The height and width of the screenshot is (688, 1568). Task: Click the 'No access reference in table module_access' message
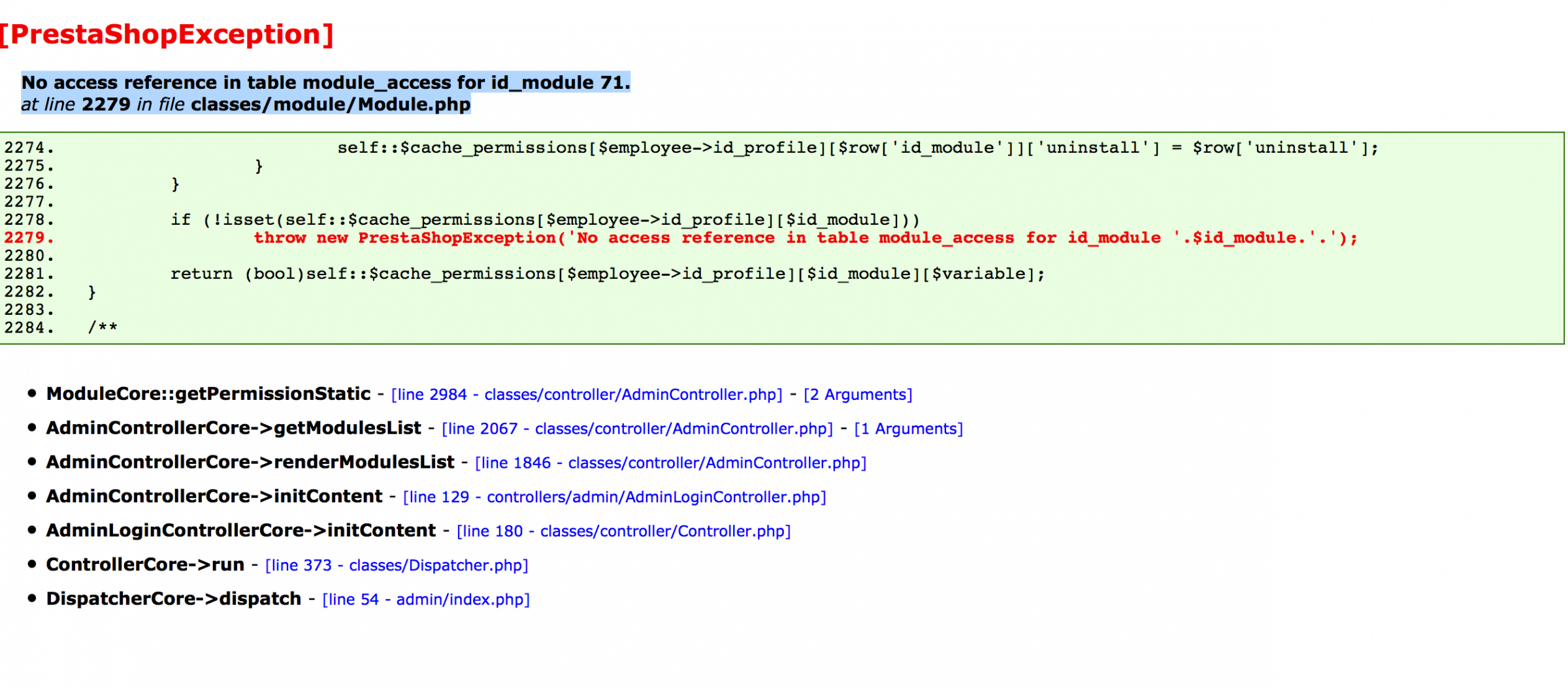click(x=325, y=82)
